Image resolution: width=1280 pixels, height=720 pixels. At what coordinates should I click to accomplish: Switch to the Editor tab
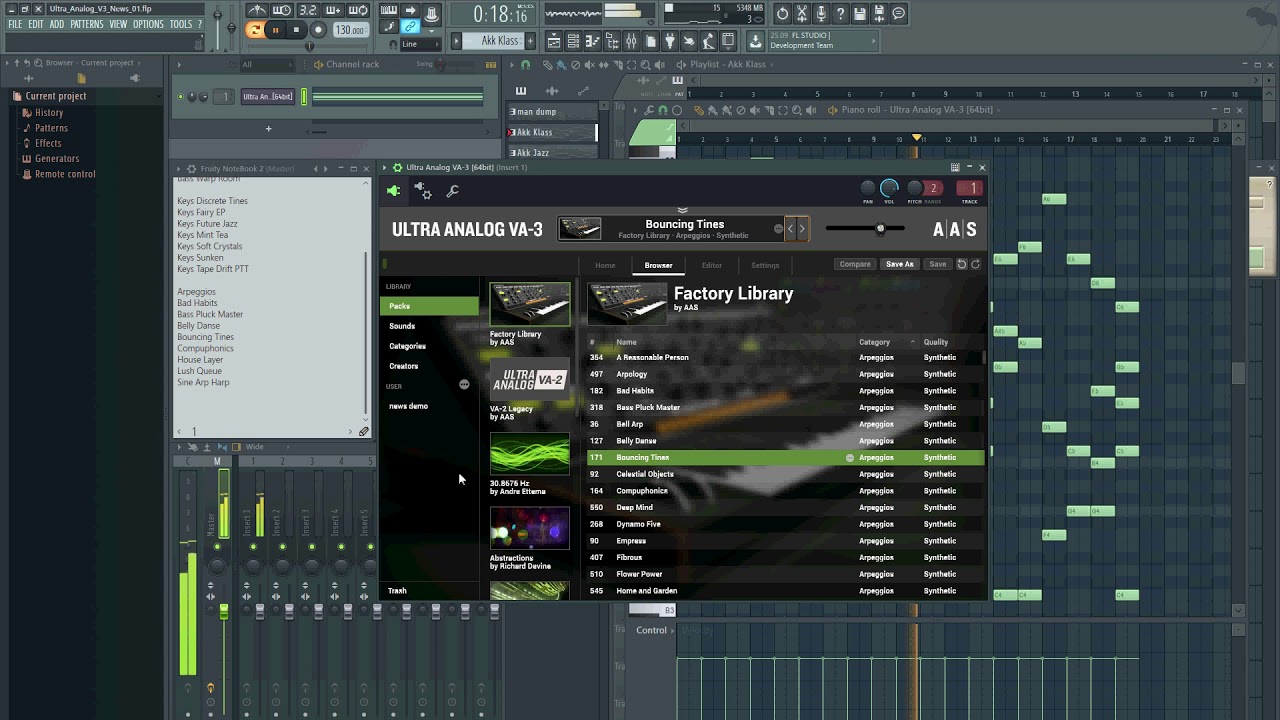pos(711,265)
